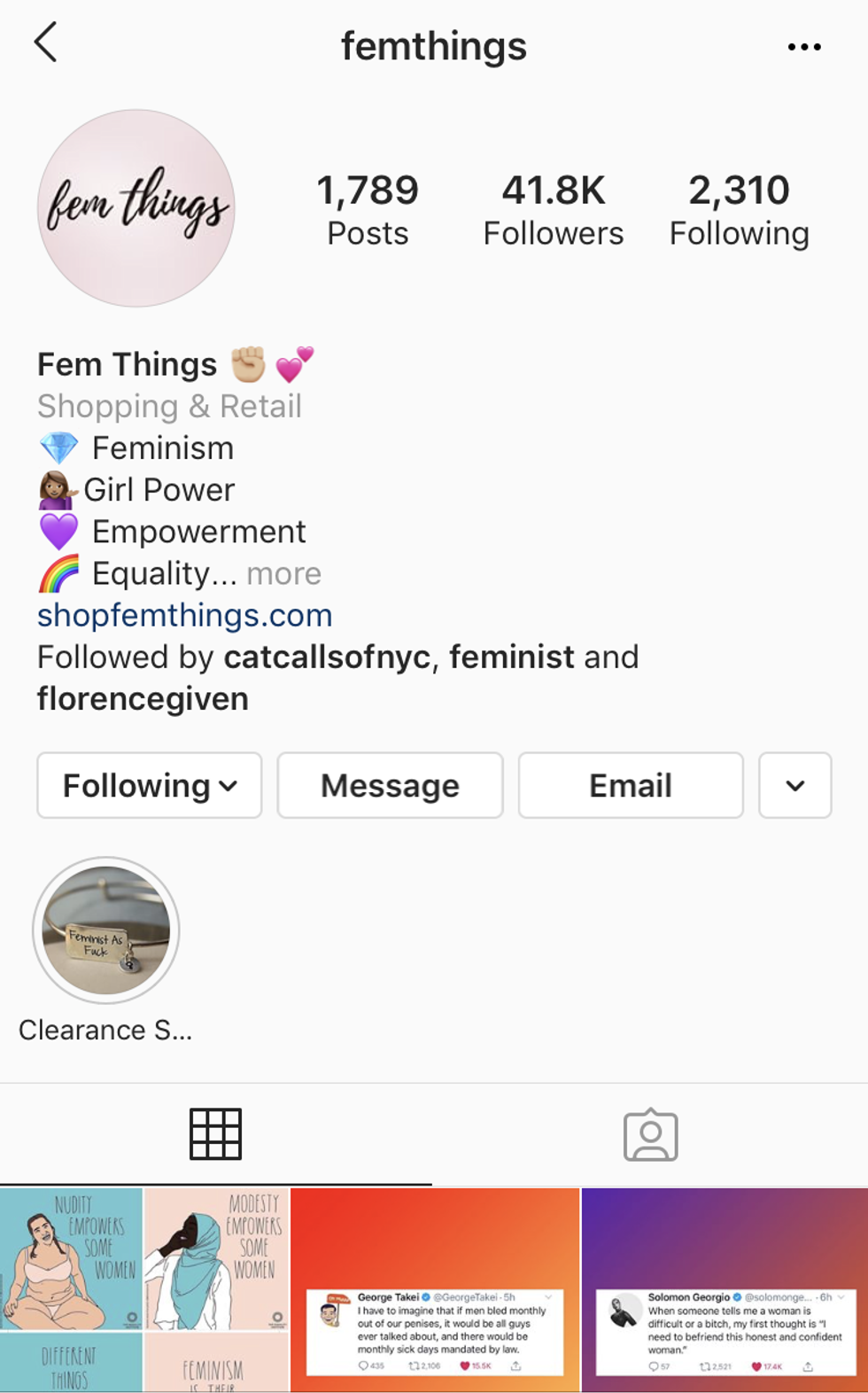Open the Clearance story highlight
This screenshot has height=1393, width=868.
106,930
